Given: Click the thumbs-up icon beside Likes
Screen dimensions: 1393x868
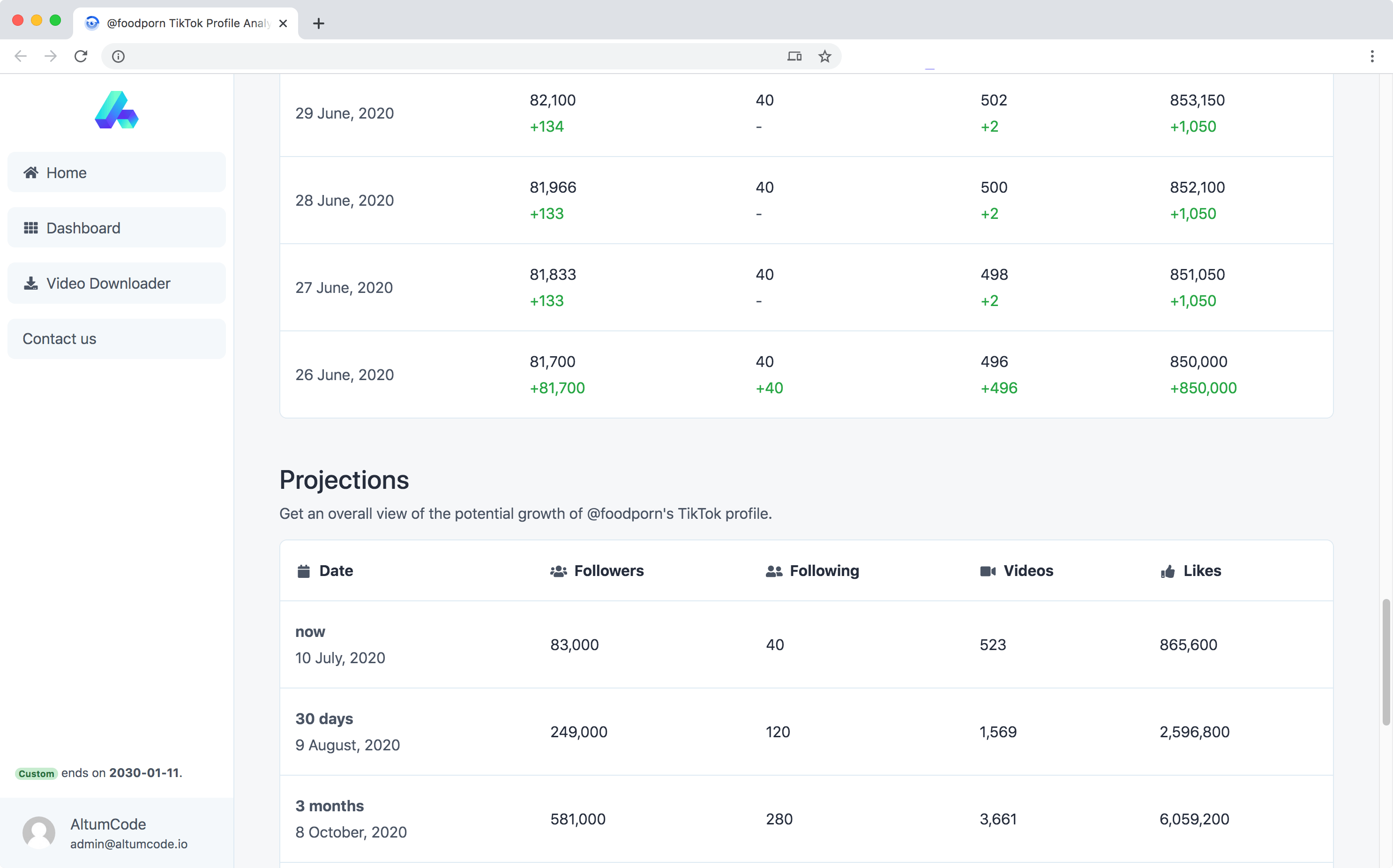Looking at the screenshot, I should pos(1168,571).
